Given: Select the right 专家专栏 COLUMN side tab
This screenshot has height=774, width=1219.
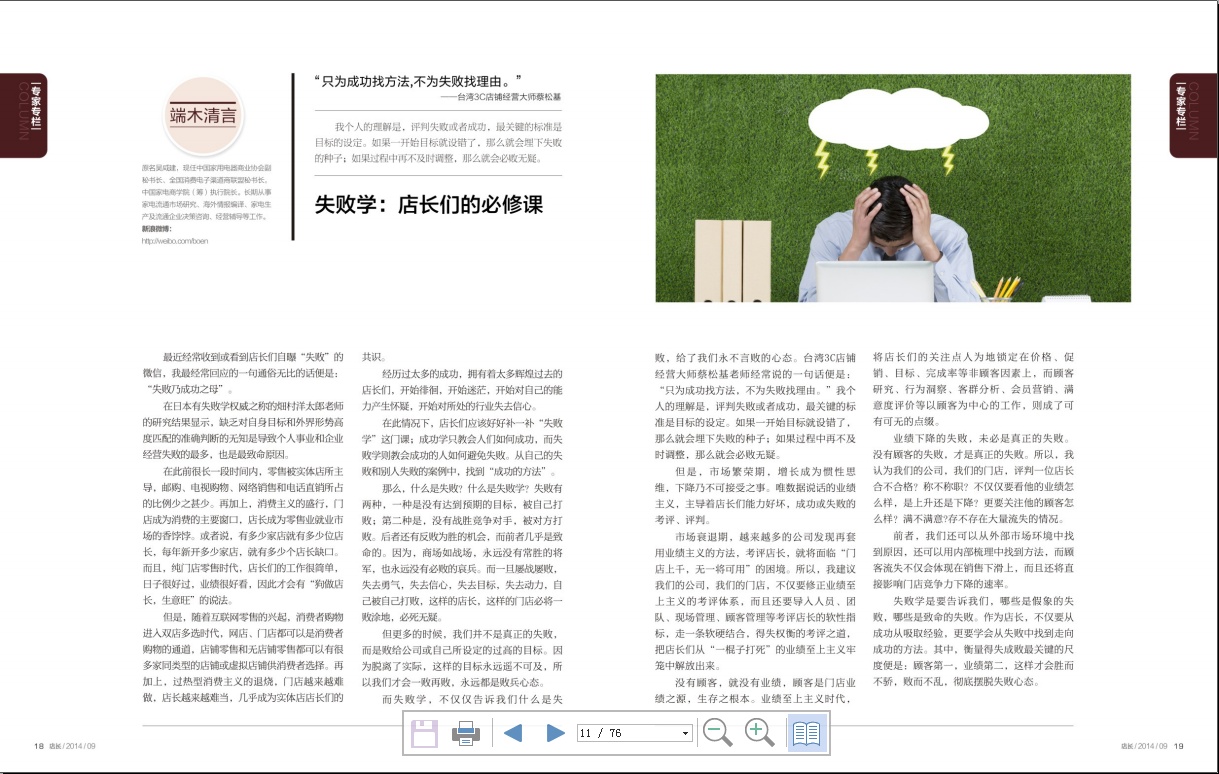Looking at the screenshot, I should tap(1194, 116).
